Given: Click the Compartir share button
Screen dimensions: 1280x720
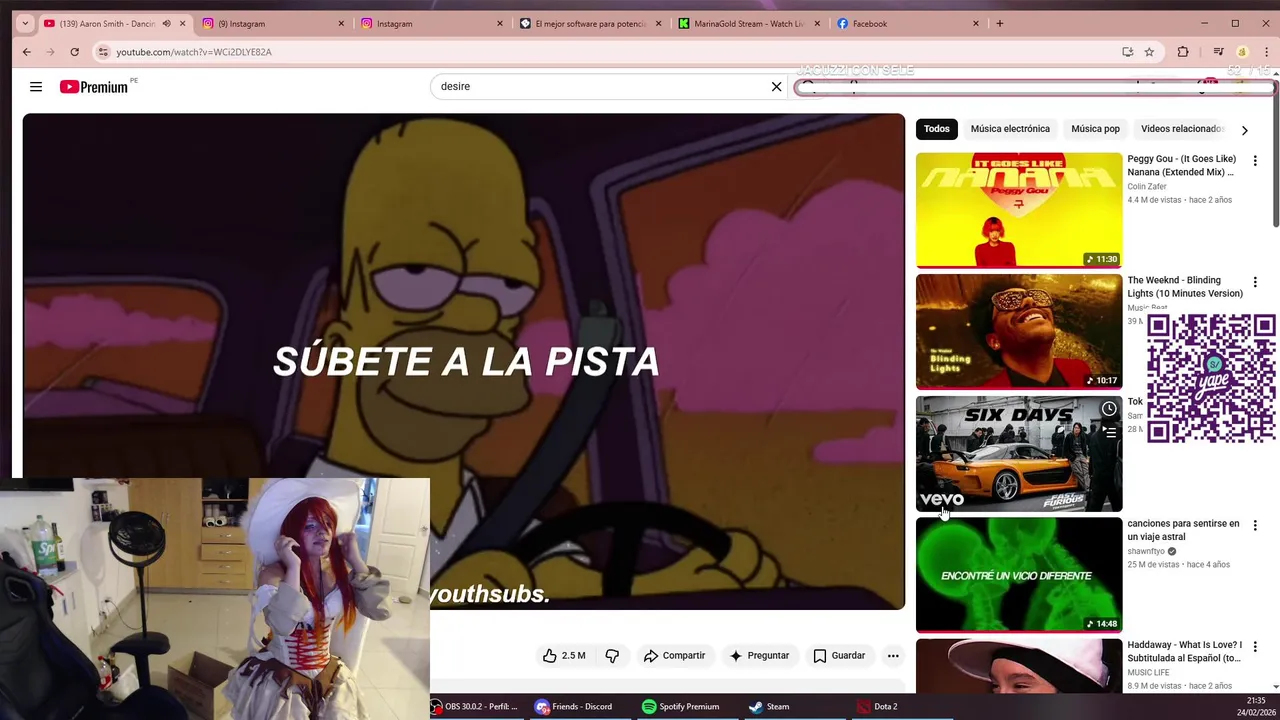Looking at the screenshot, I should tap(674, 656).
